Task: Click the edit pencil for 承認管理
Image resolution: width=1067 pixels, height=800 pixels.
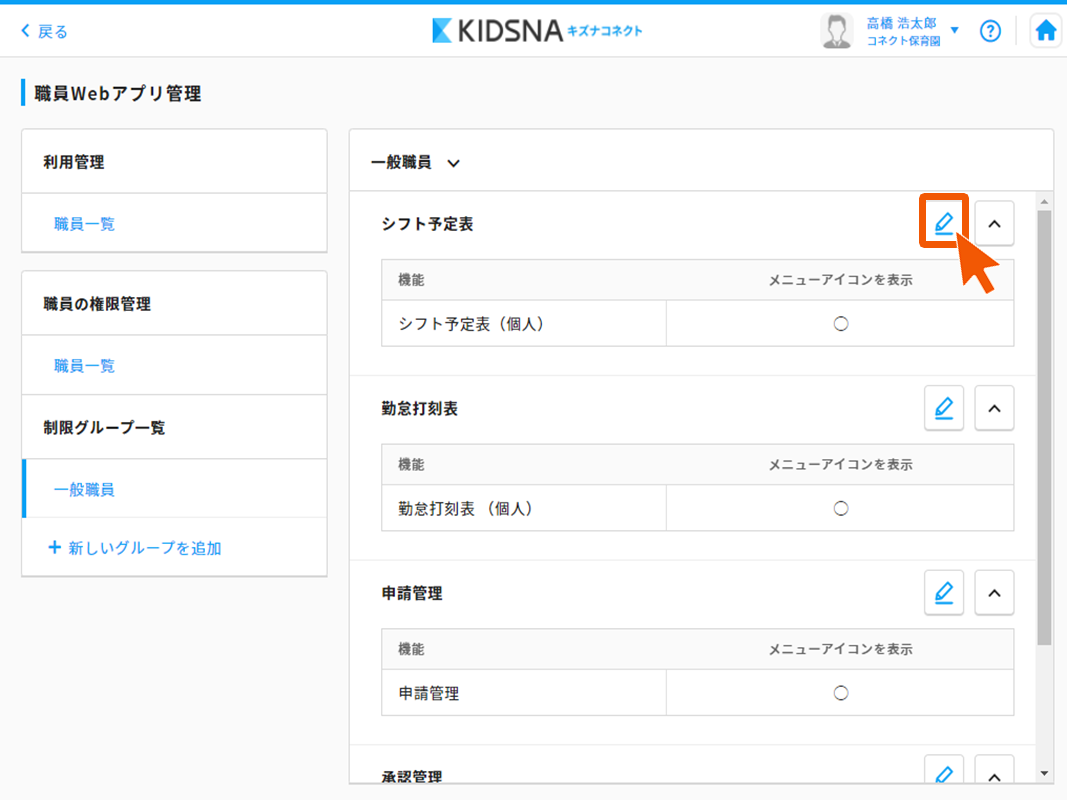Action: (x=943, y=773)
